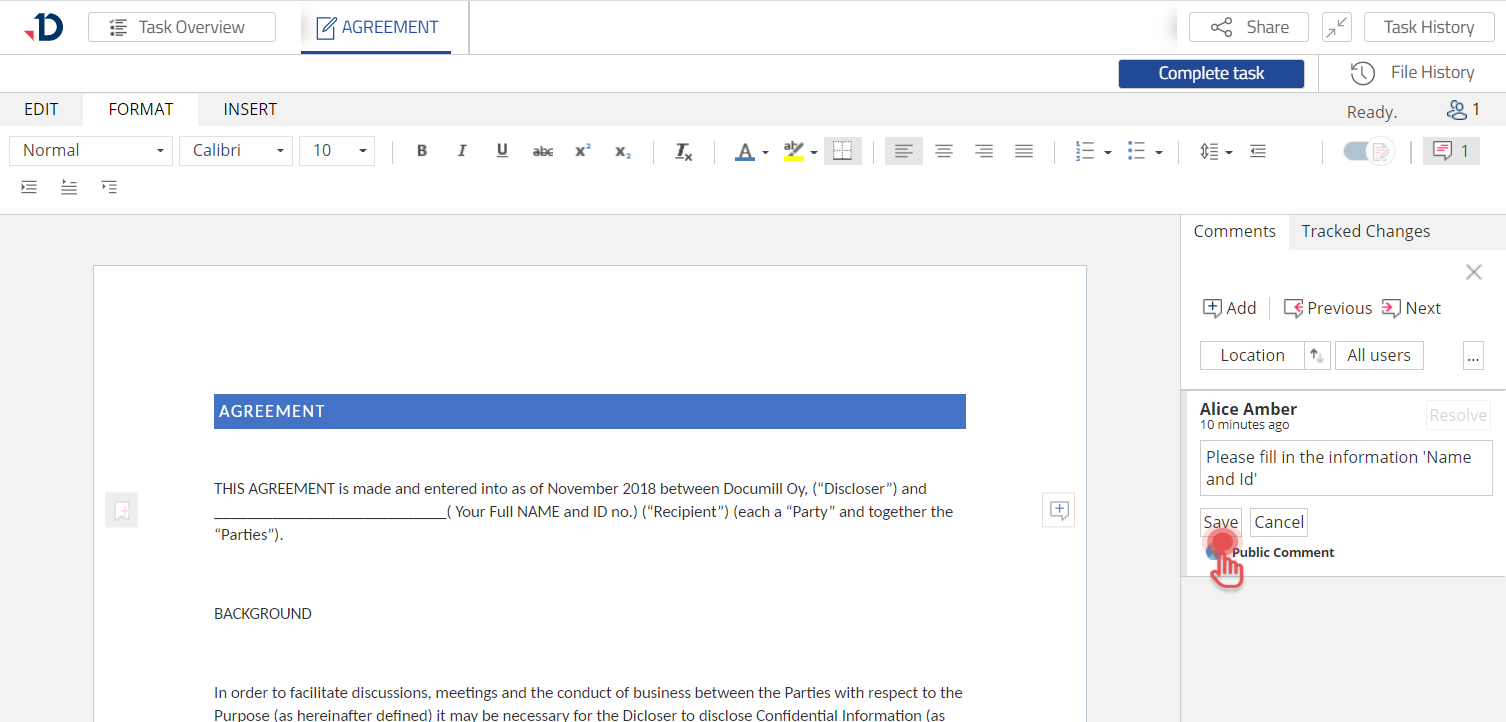Clear text formatting

click(x=683, y=151)
